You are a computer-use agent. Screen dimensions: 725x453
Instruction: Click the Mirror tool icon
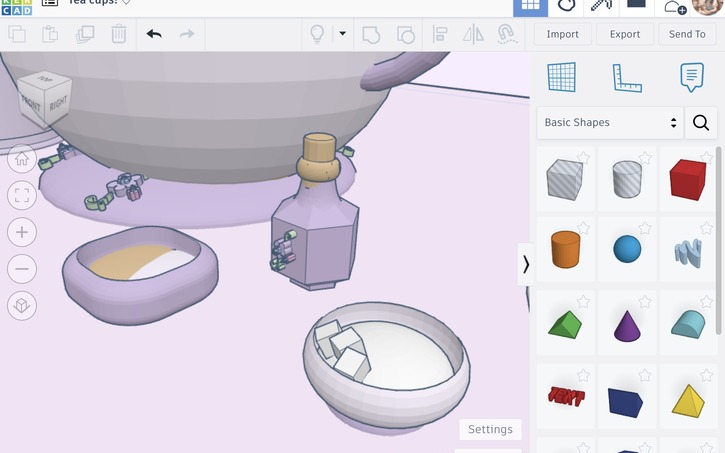click(473, 34)
